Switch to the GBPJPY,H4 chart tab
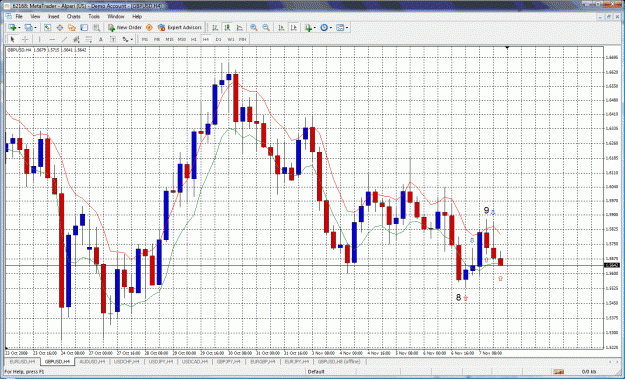Image resolution: width=625 pixels, height=379 pixels. 229,362
